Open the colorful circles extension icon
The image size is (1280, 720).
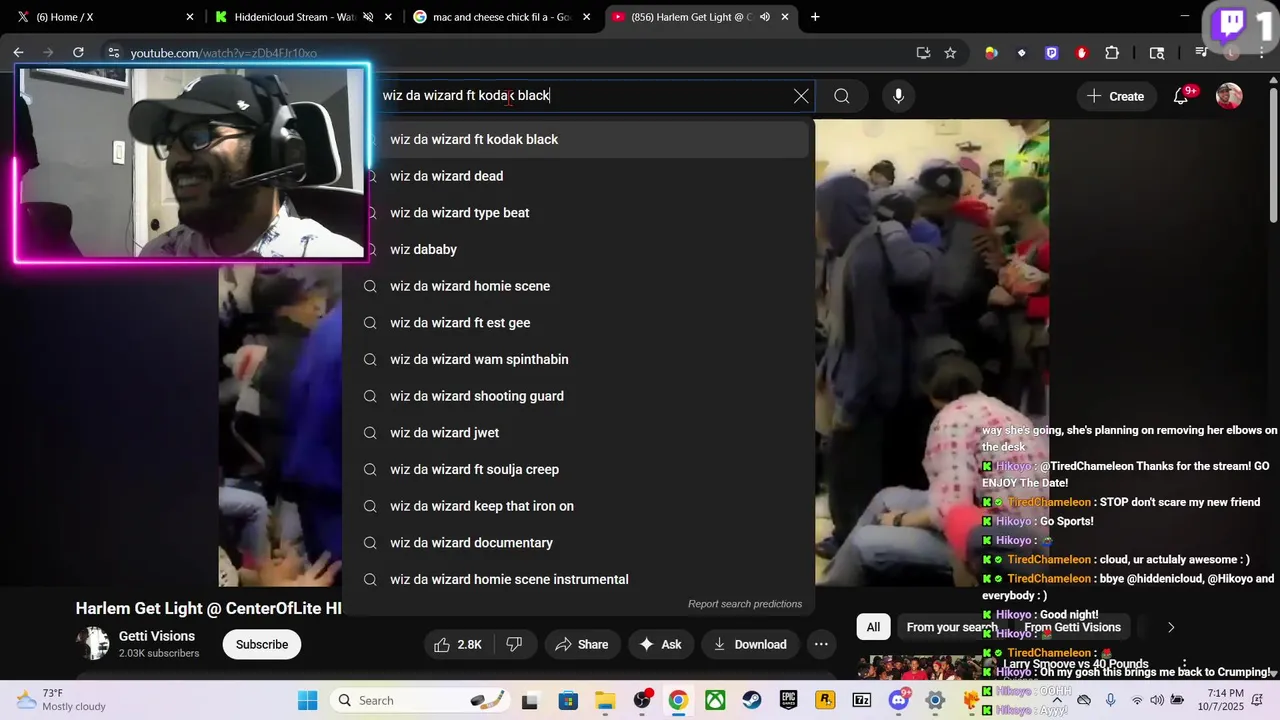point(991,53)
